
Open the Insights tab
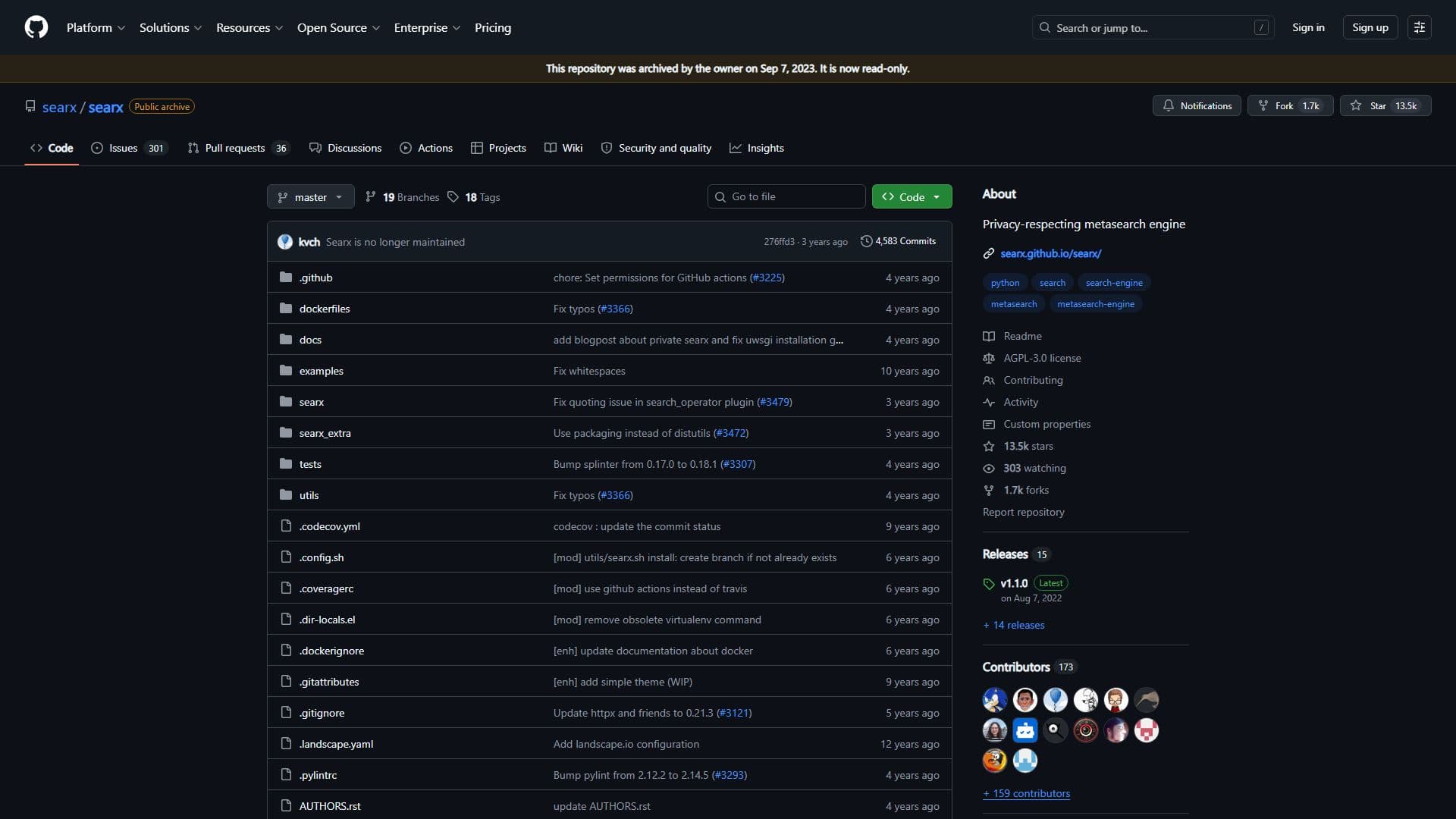pos(757,148)
